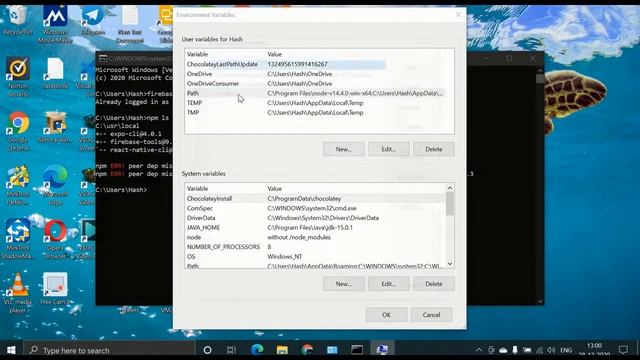
Task: Open the Windows Start menu
Action: [11, 350]
